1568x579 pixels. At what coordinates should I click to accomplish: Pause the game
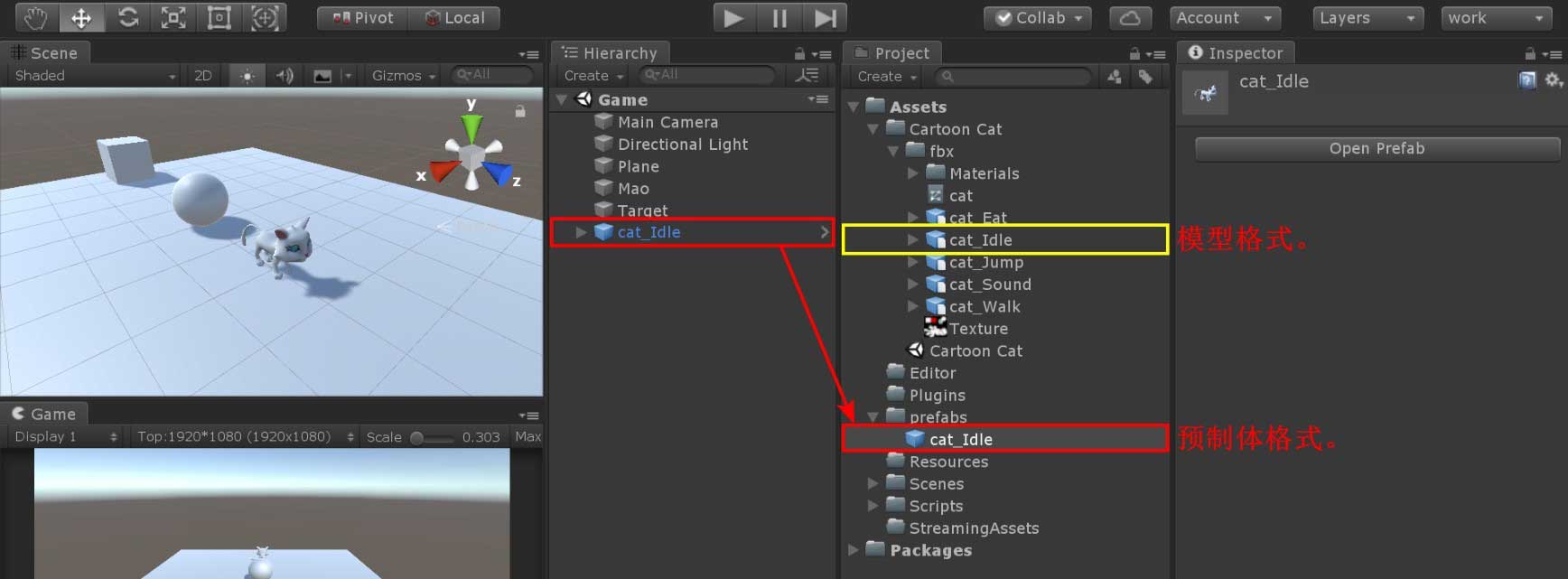coord(779,18)
